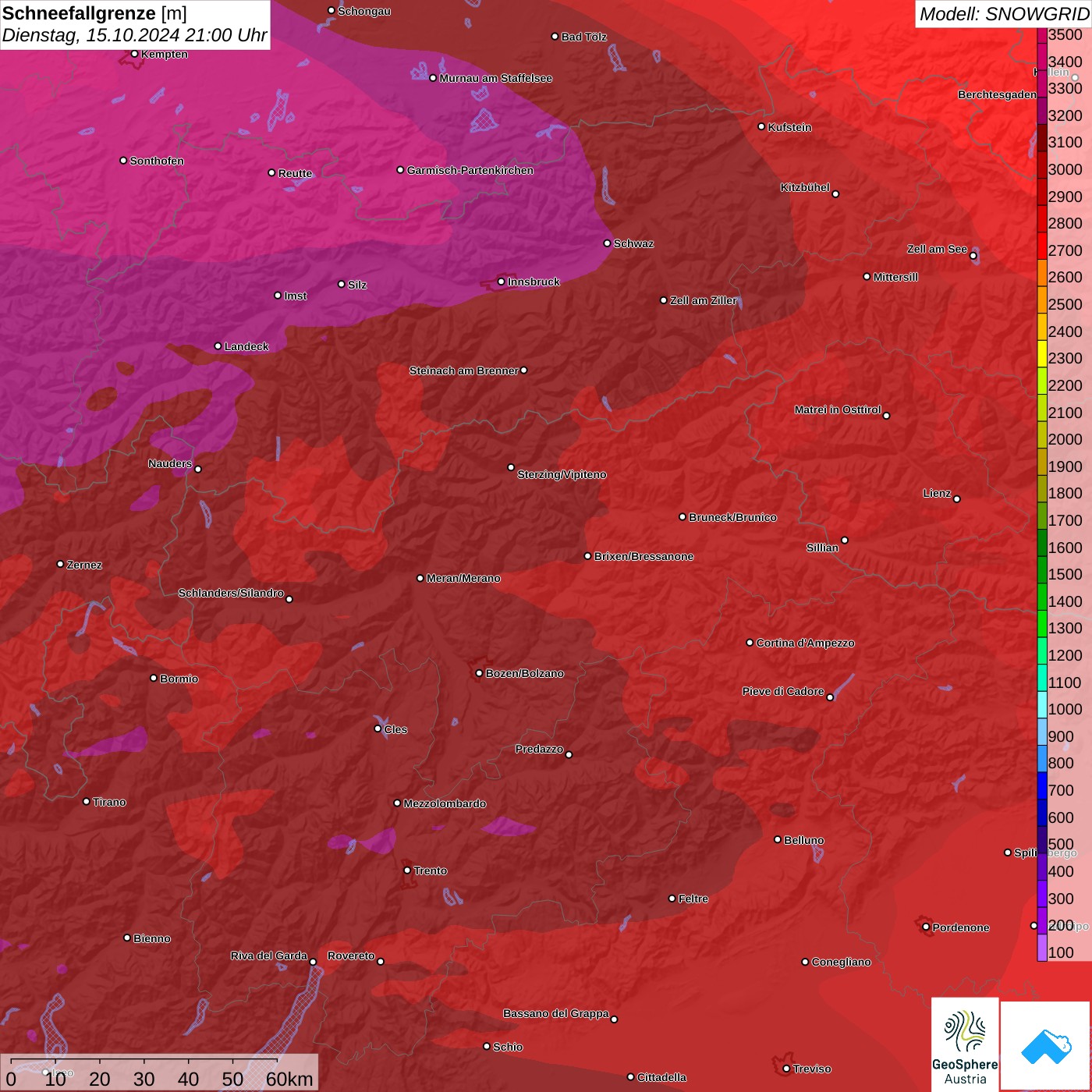Screen dimensions: 1092x1092
Task: Click the 100 legend value
Action: click(1061, 953)
